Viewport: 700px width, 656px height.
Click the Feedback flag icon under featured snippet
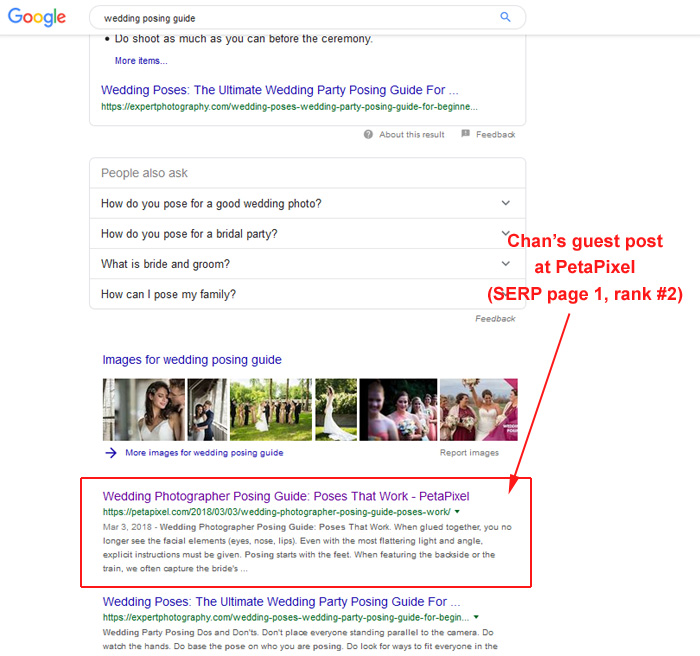point(465,135)
